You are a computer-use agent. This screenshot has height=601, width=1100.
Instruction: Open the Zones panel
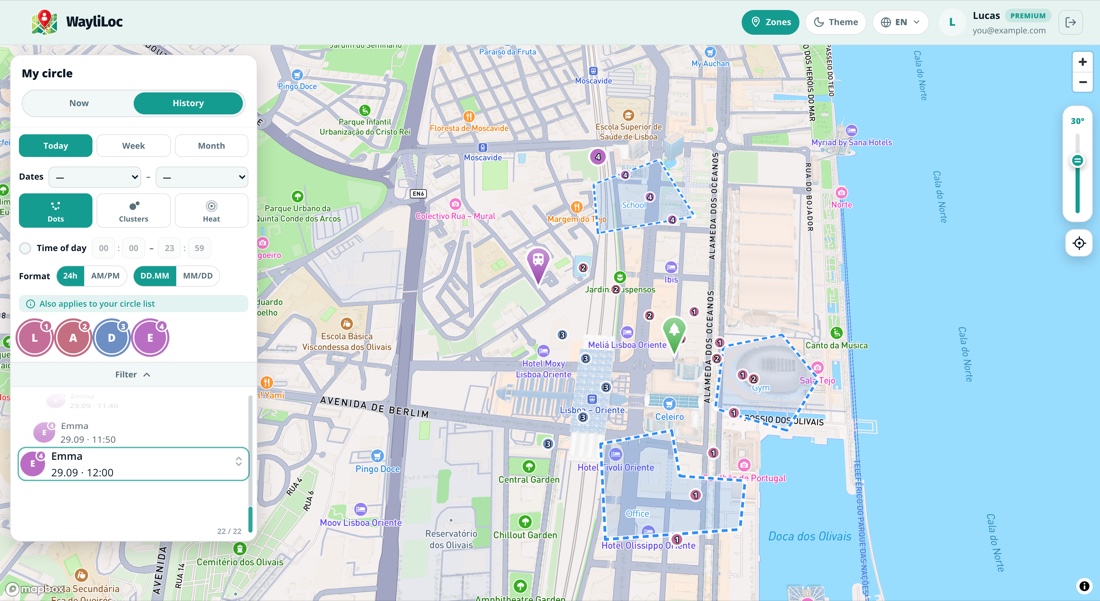[x=770, y=22]
